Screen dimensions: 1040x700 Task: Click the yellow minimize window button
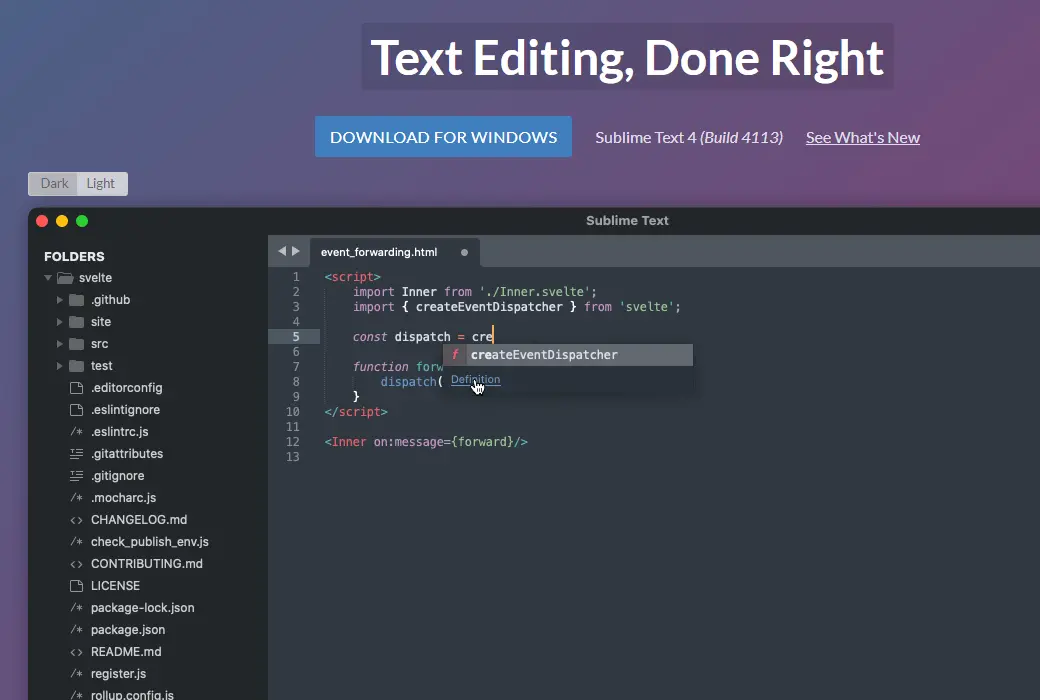[x=62, y=221]
